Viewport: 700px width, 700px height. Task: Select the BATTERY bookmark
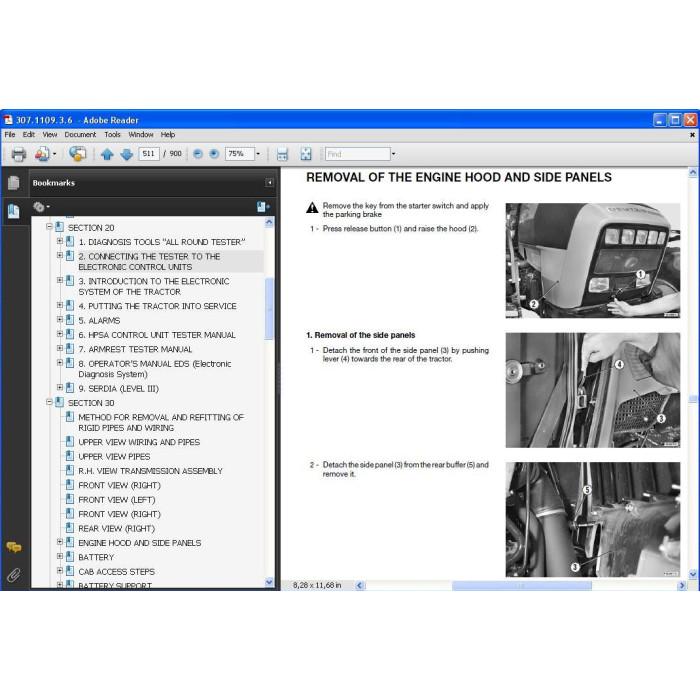pyautogui.click(x=96, y=557)
